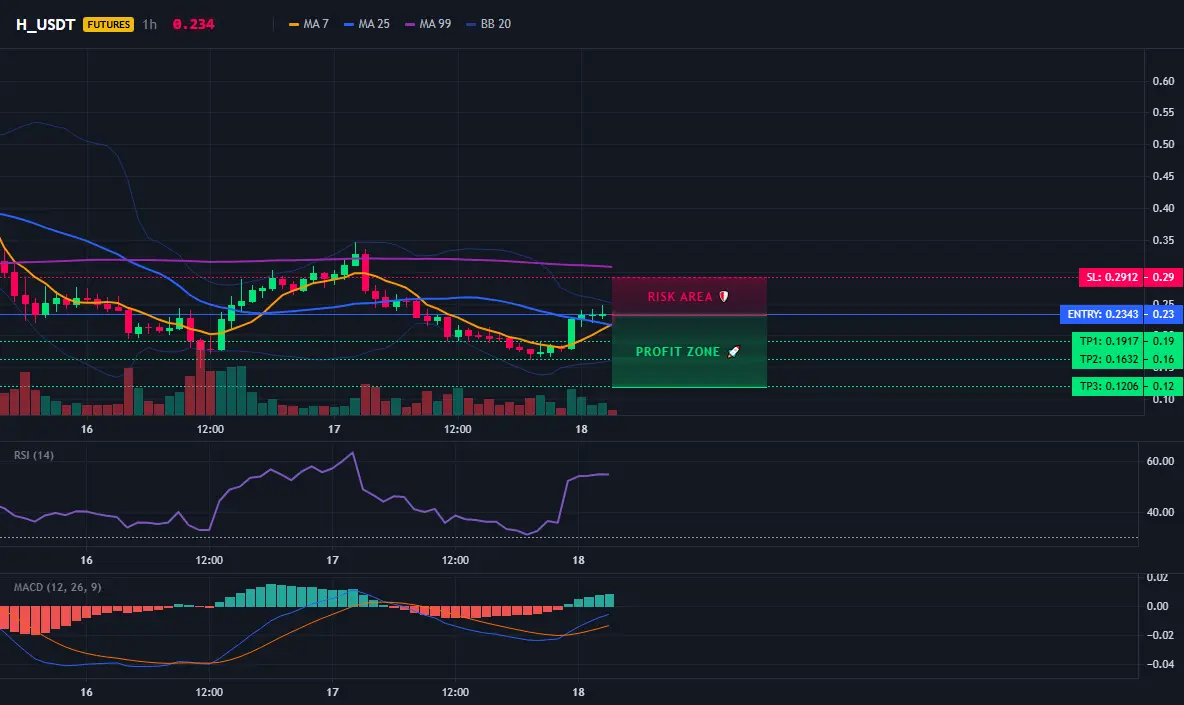Click the 0.234 current price value
1184x705 pixels.
click(x=193, y=24)
